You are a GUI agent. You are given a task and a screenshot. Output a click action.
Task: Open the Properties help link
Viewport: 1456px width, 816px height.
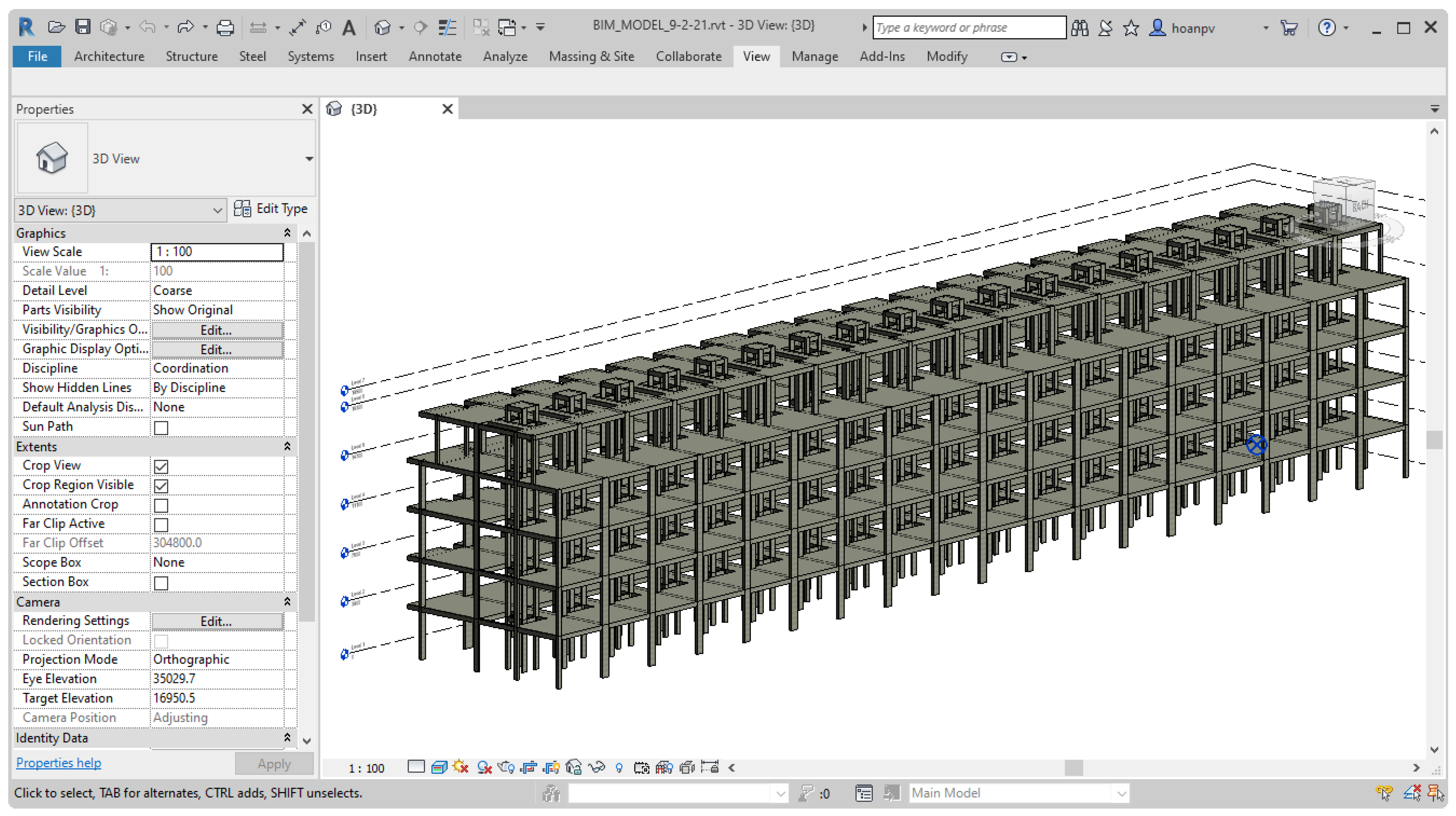(x=58, y=762)
